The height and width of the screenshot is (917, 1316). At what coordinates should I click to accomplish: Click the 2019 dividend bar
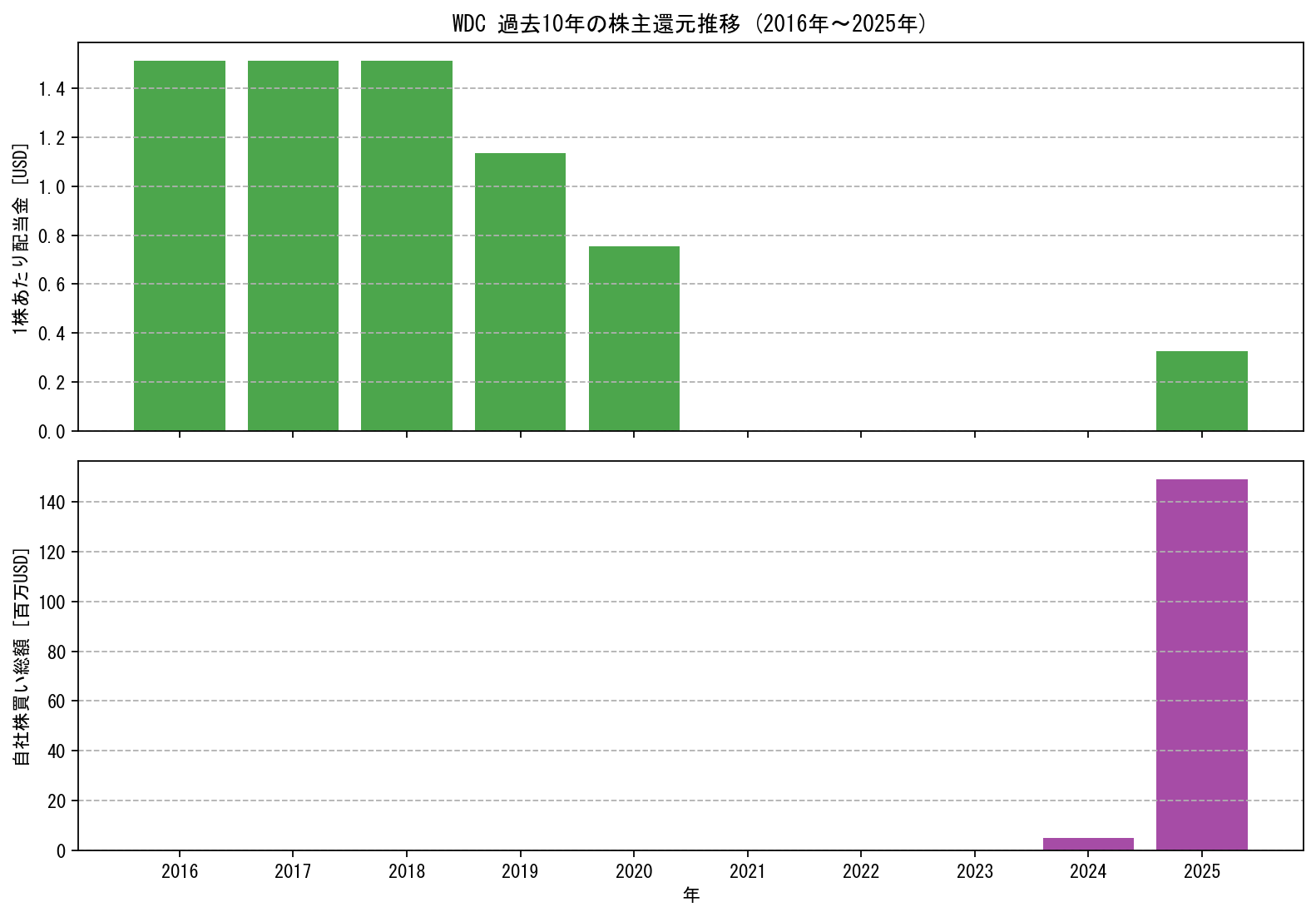(520, 292)
